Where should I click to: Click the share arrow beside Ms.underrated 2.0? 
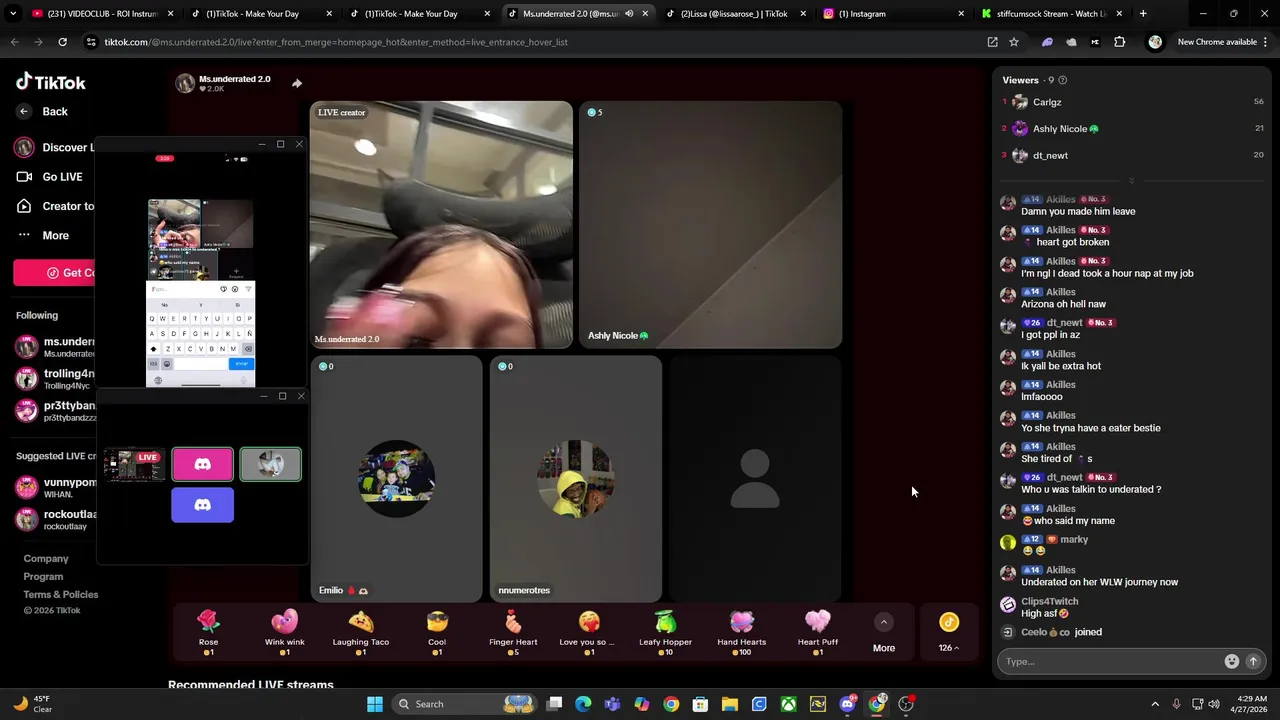click(297, 83)
